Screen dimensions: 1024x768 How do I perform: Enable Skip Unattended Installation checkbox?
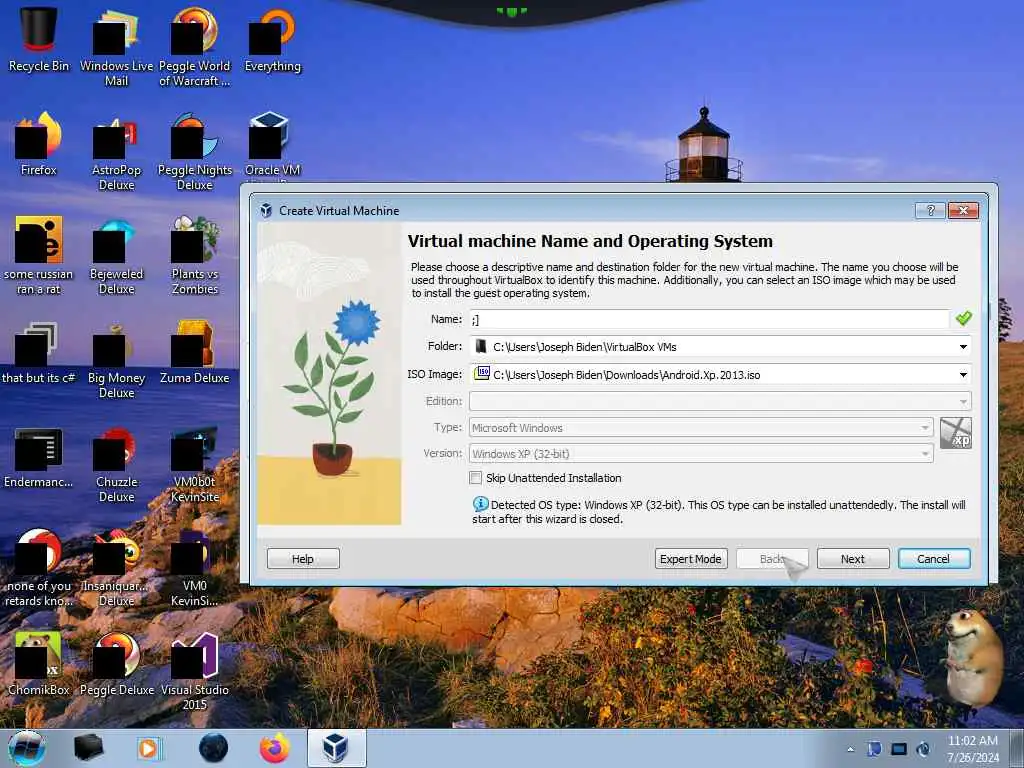click(475, 477)
